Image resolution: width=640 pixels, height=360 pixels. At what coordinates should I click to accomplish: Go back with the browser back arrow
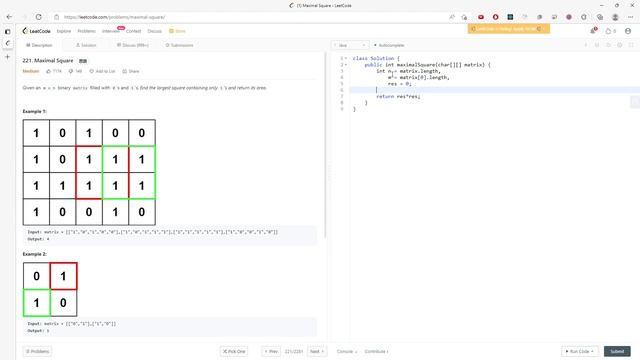9,17
